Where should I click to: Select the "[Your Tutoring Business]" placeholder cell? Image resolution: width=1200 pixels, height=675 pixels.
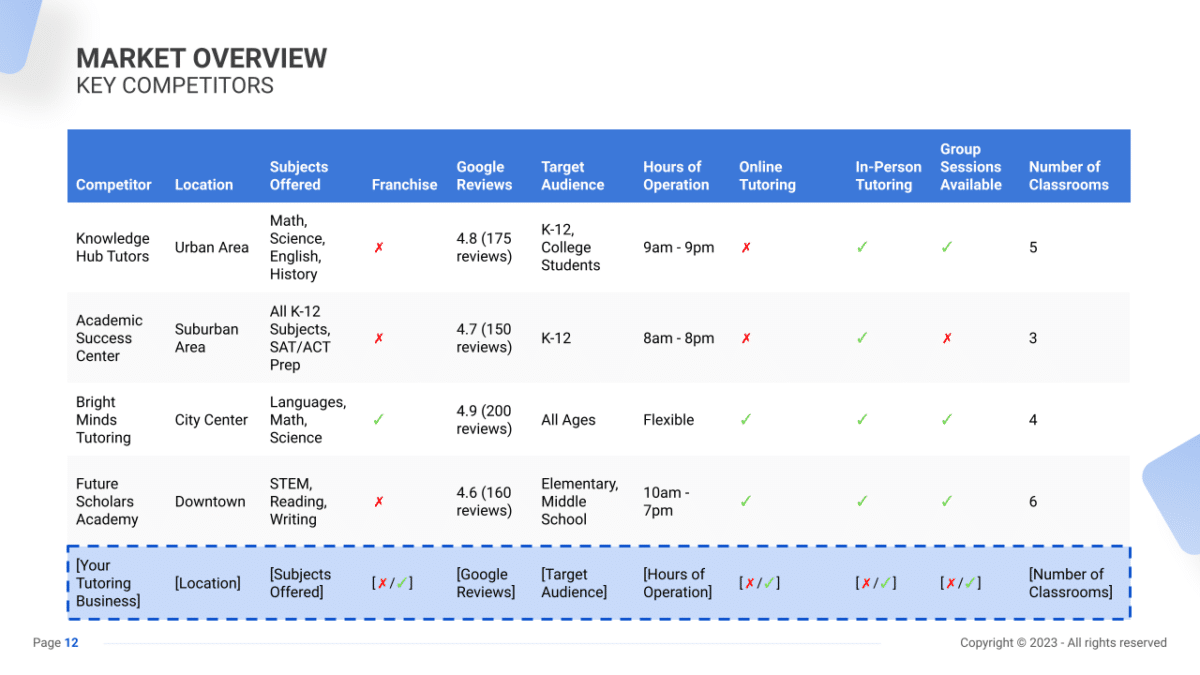pyautogui.click(x=108, y=583)
